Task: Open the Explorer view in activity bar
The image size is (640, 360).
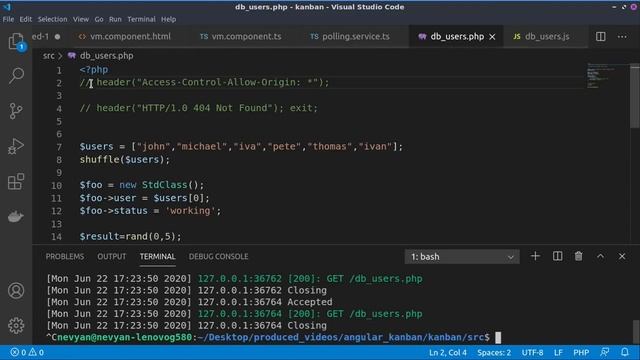Action: pyautogui.click(x=16, y=41)
